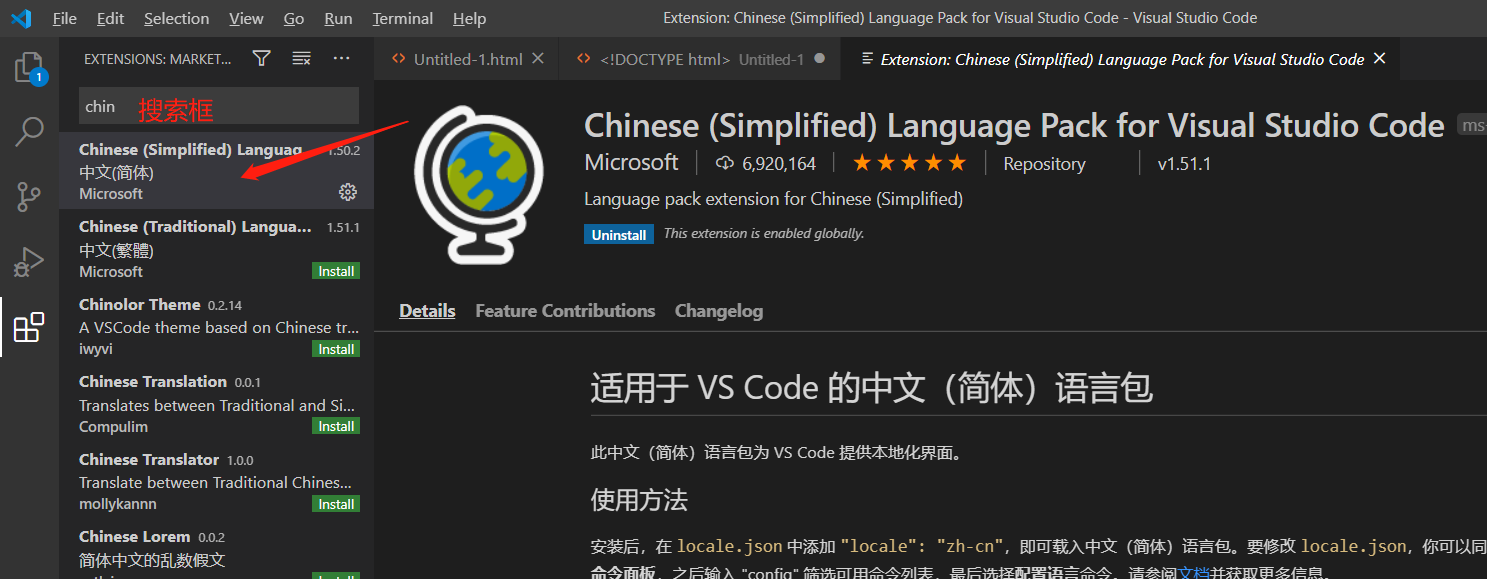Open the Explorer view in activity bar
Screen dimensions: 1487x579
[x=29, y=69]
